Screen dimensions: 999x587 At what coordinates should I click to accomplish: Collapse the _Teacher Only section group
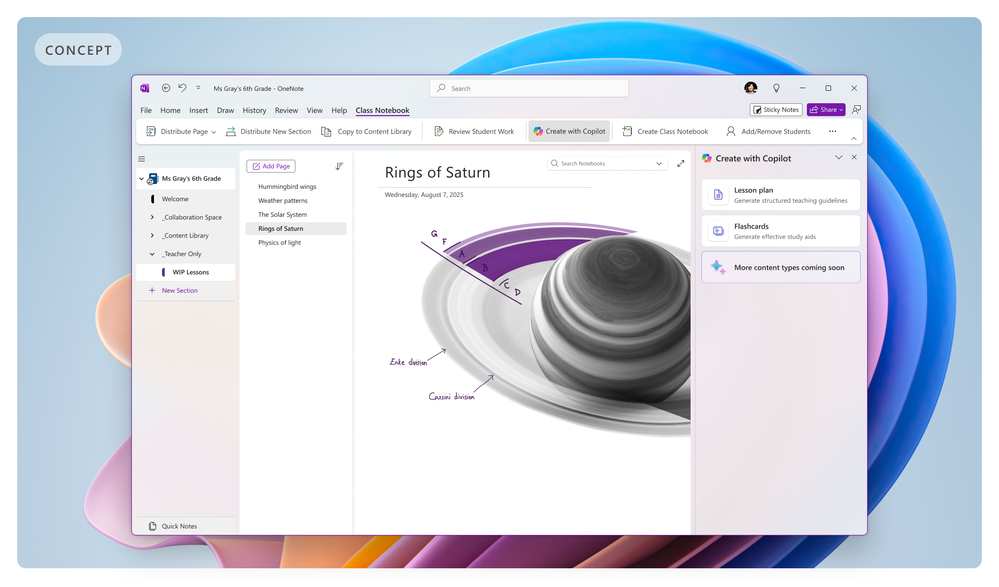point(152,254)
